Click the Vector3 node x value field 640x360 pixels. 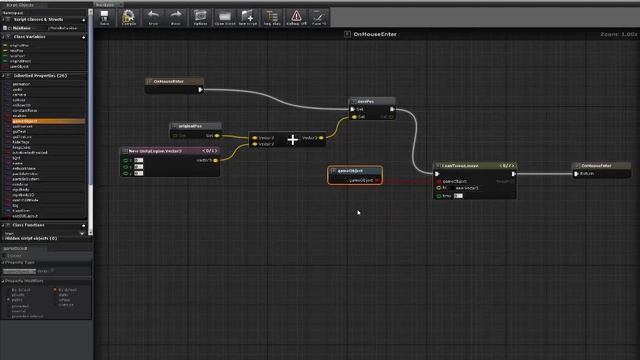(138, 160)
